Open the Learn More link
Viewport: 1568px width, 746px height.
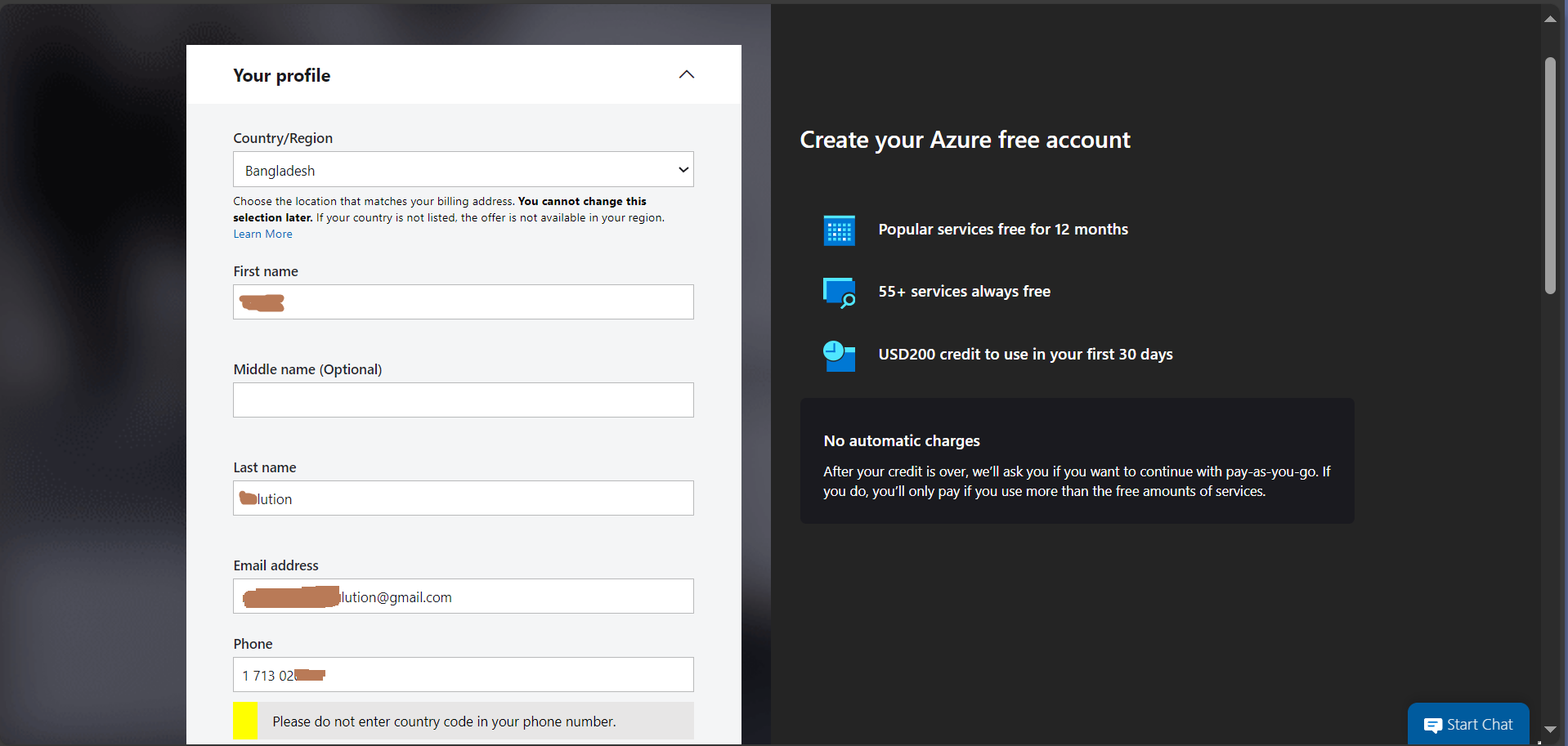pyautogui.click(x=262, y=234)
